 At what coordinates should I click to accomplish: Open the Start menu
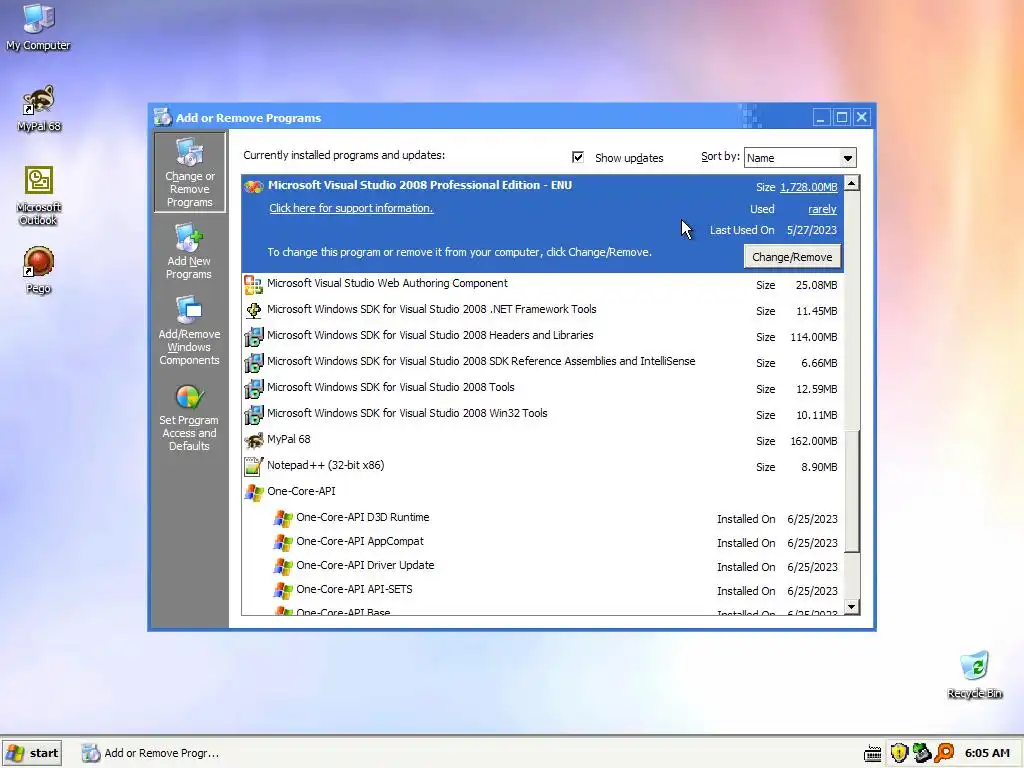(x=32, y=753)
